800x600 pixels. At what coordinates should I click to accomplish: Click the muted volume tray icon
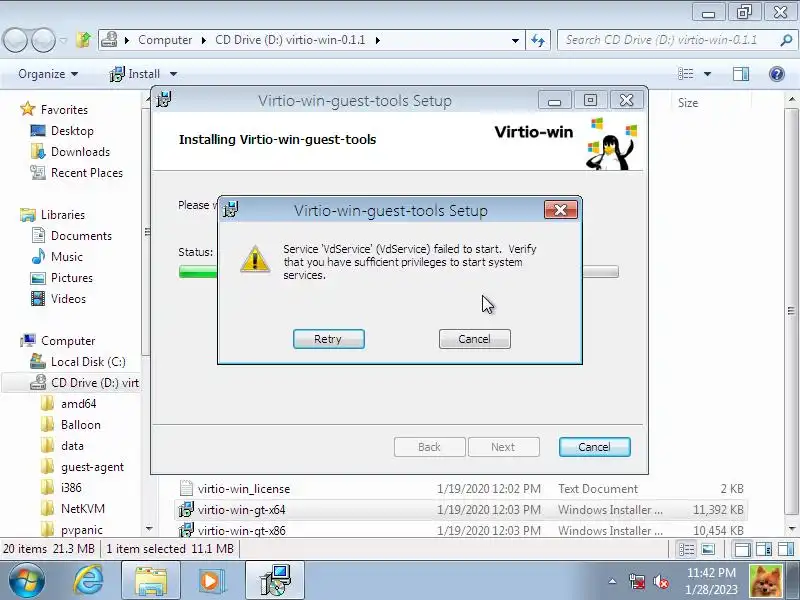tap(661, 581)
